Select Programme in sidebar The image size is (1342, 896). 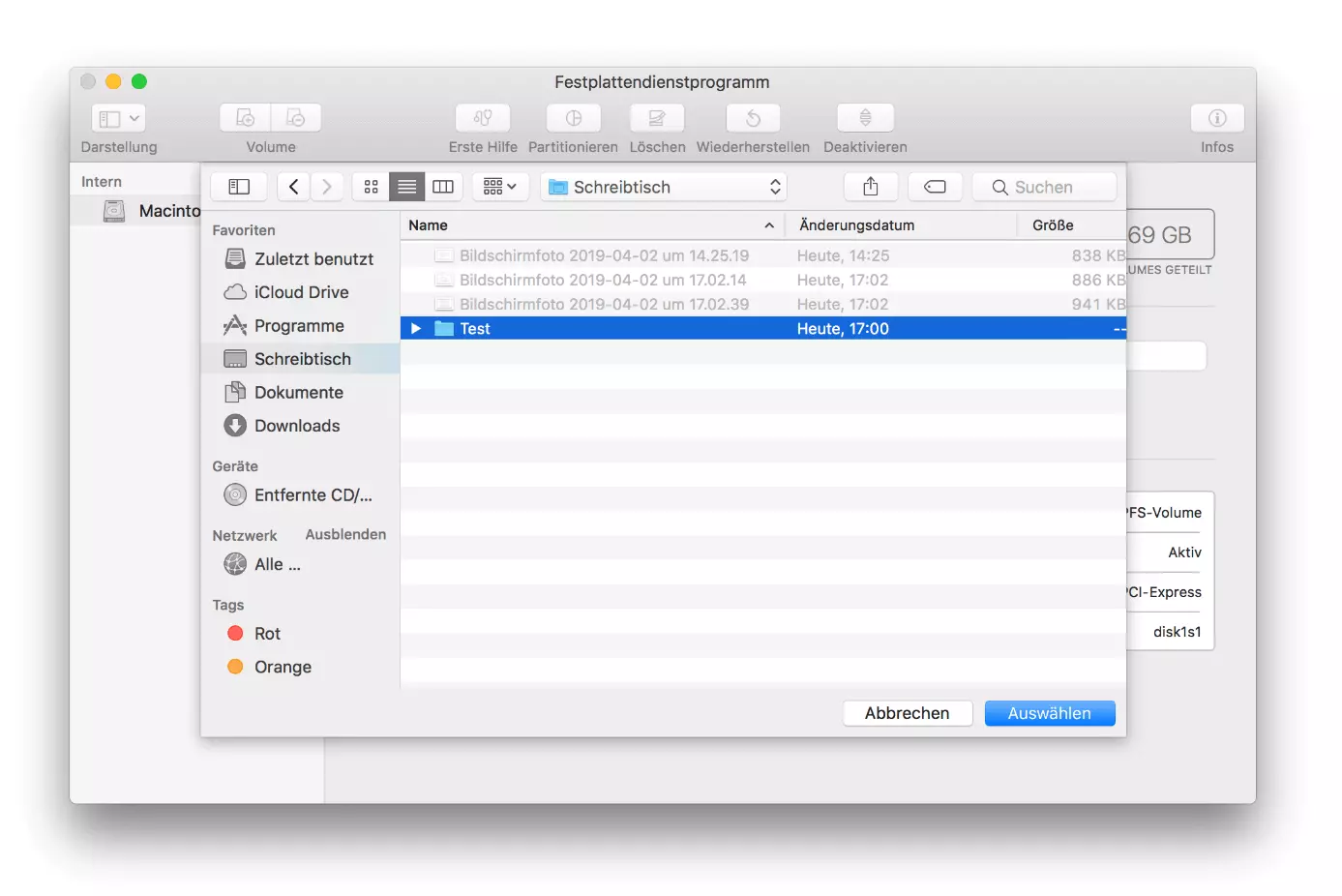click(x=301, y=326)
